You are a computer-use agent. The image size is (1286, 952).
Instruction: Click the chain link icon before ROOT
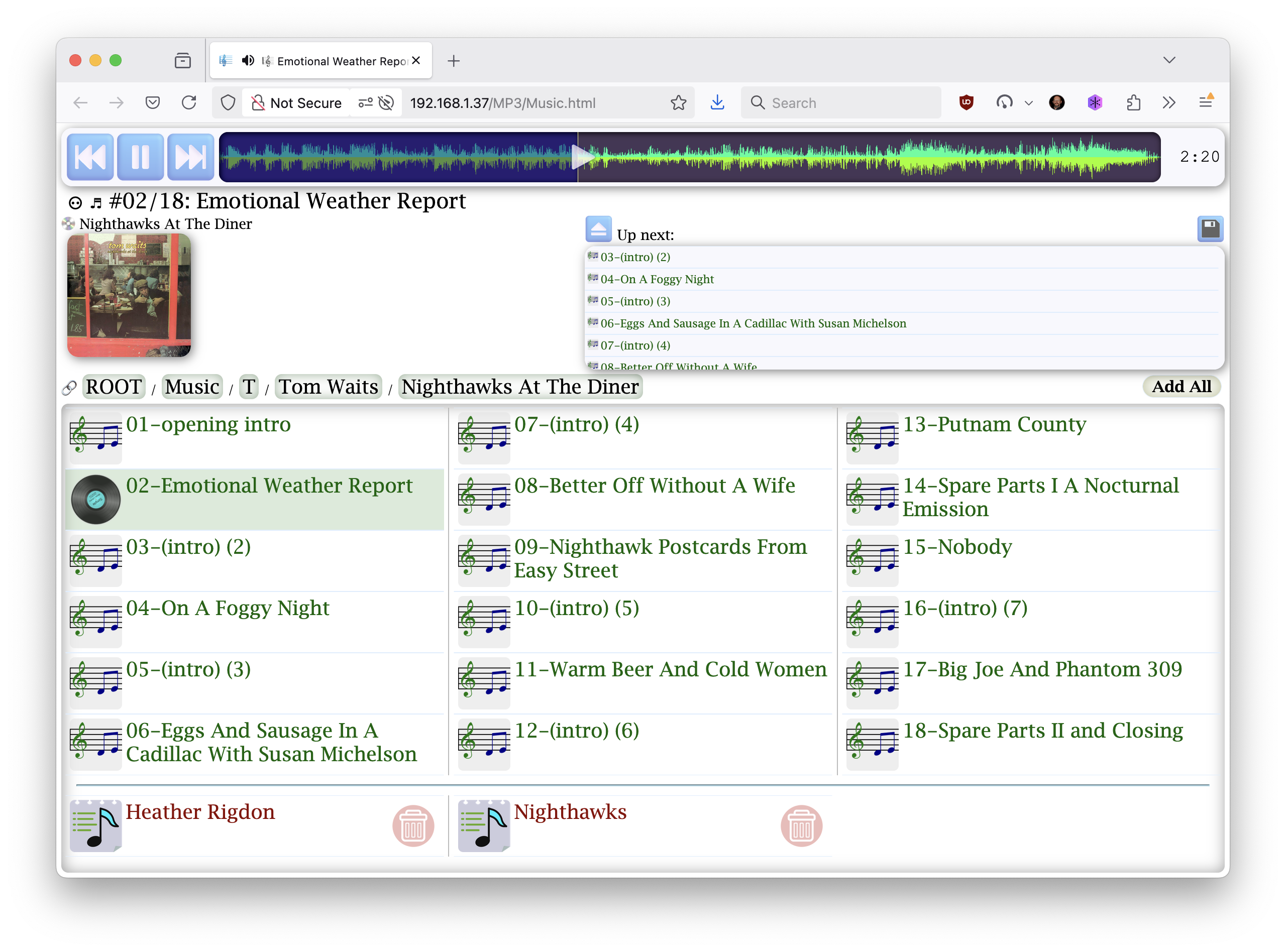coord(69,389)
